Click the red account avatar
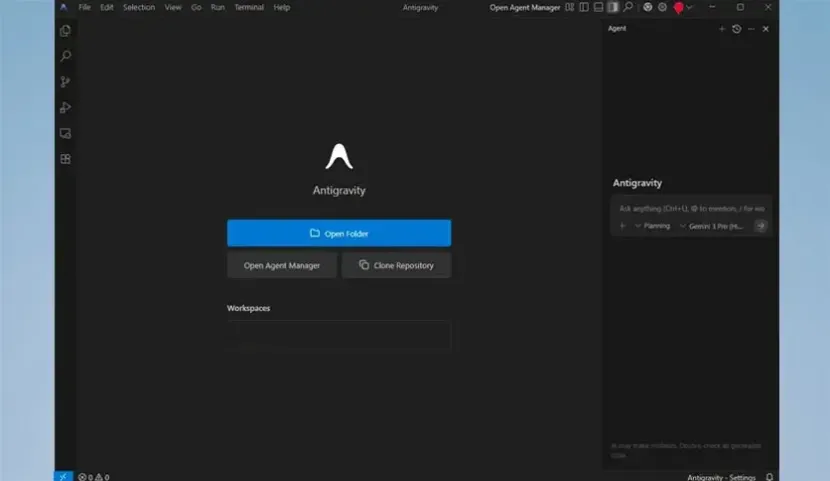 point(679,8)
